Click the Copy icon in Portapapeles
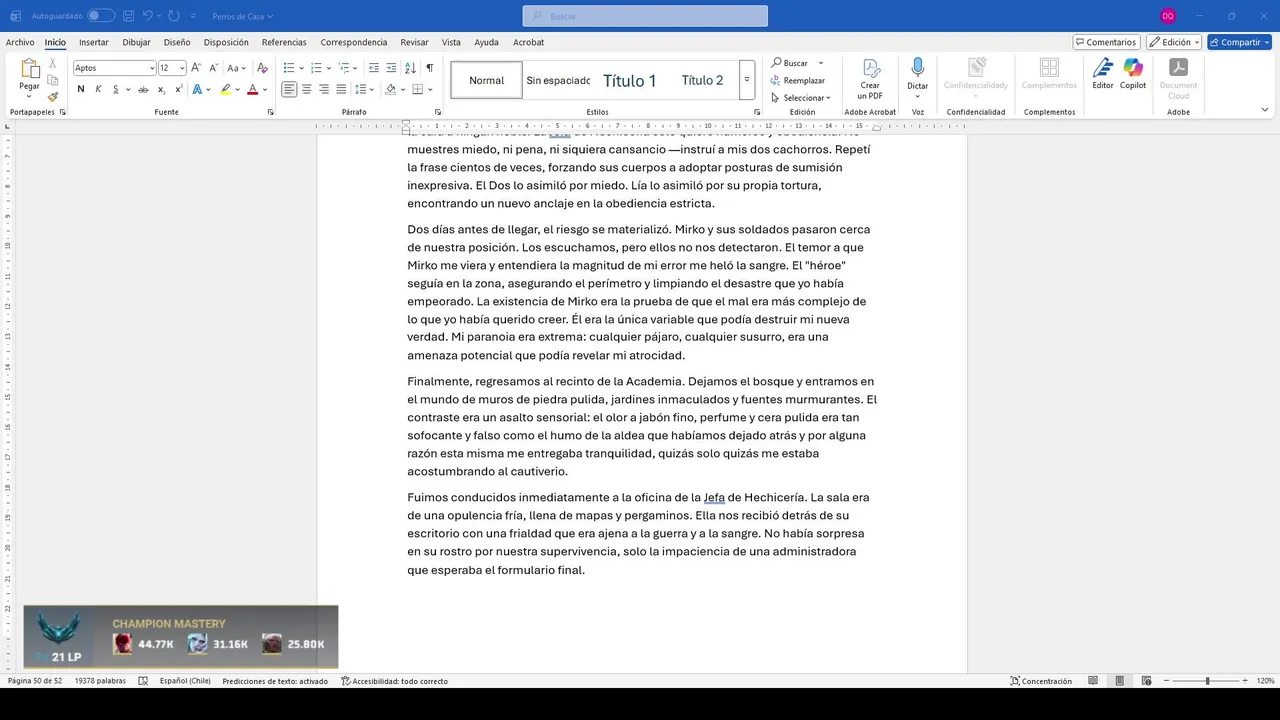This screenshot has width=1280, height=720. pyautogui.click(x=53, y=80)
